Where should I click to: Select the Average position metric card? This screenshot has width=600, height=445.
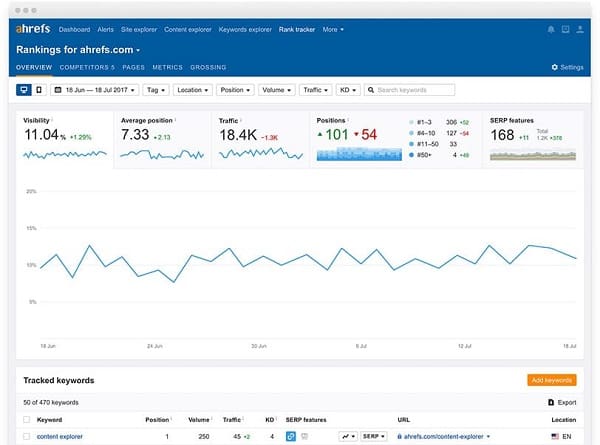[x=162, y=139]
